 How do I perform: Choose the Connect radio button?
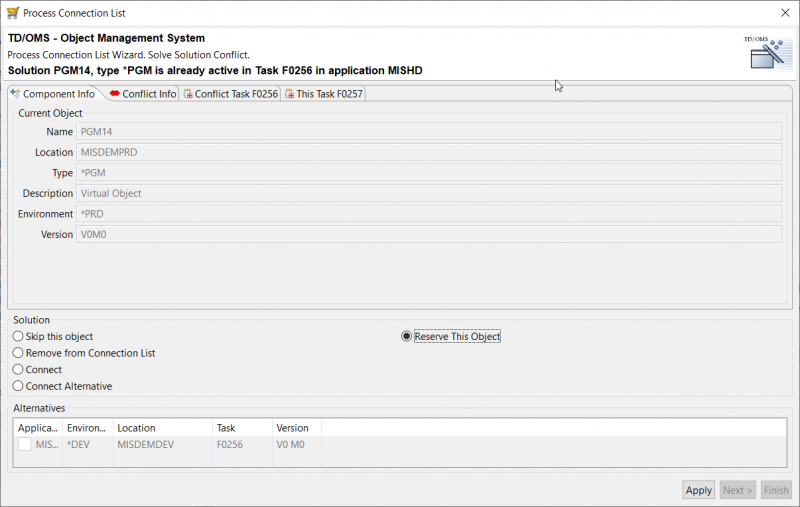(x=18, y=370)
